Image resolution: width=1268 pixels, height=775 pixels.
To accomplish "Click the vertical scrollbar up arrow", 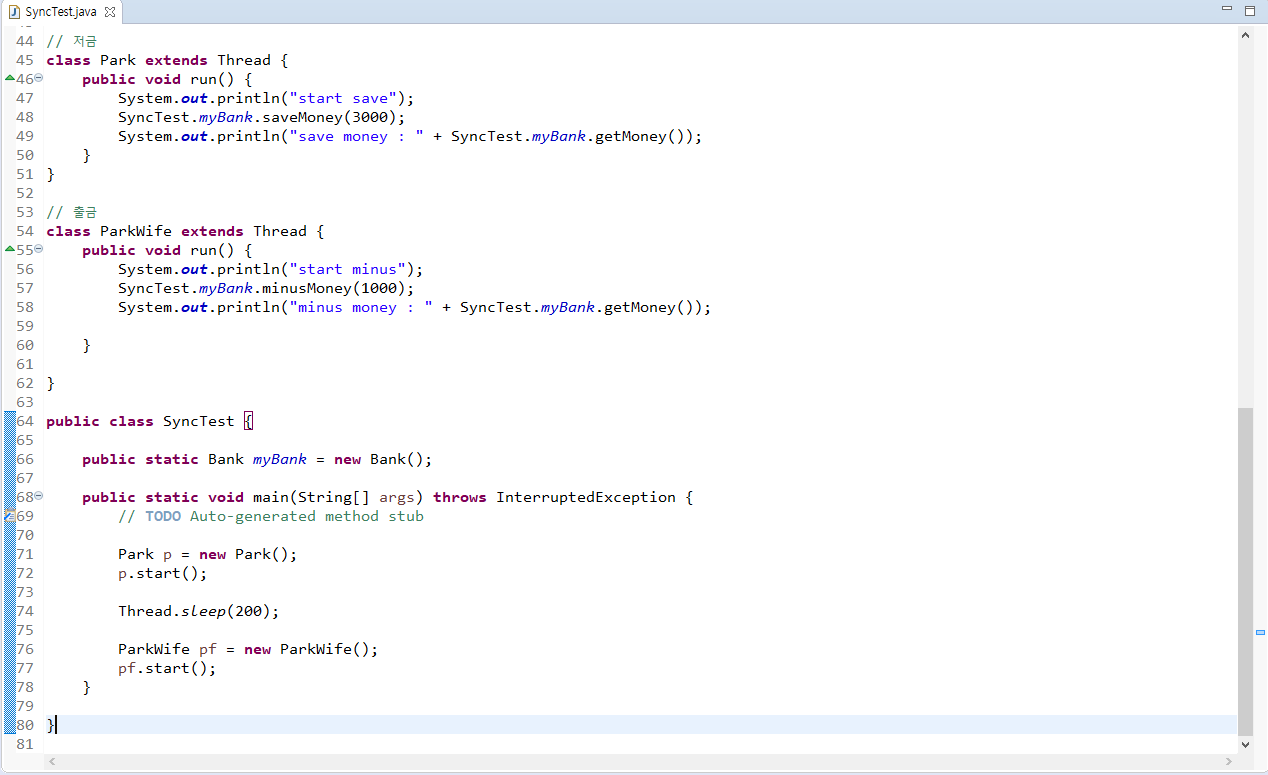I will [1245, 34].
